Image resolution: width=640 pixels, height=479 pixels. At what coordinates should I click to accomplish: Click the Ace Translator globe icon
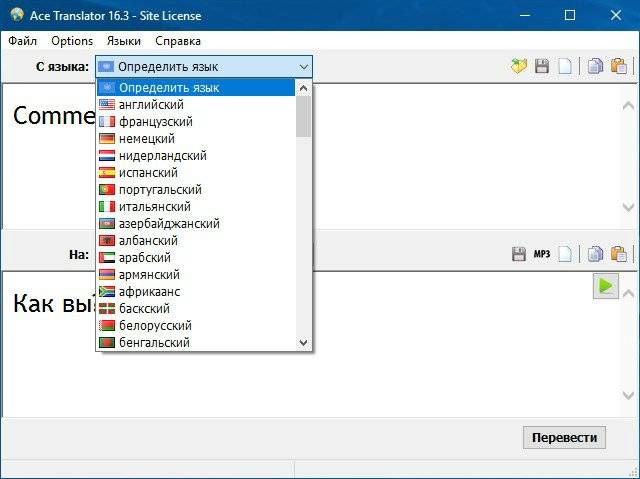17,15
